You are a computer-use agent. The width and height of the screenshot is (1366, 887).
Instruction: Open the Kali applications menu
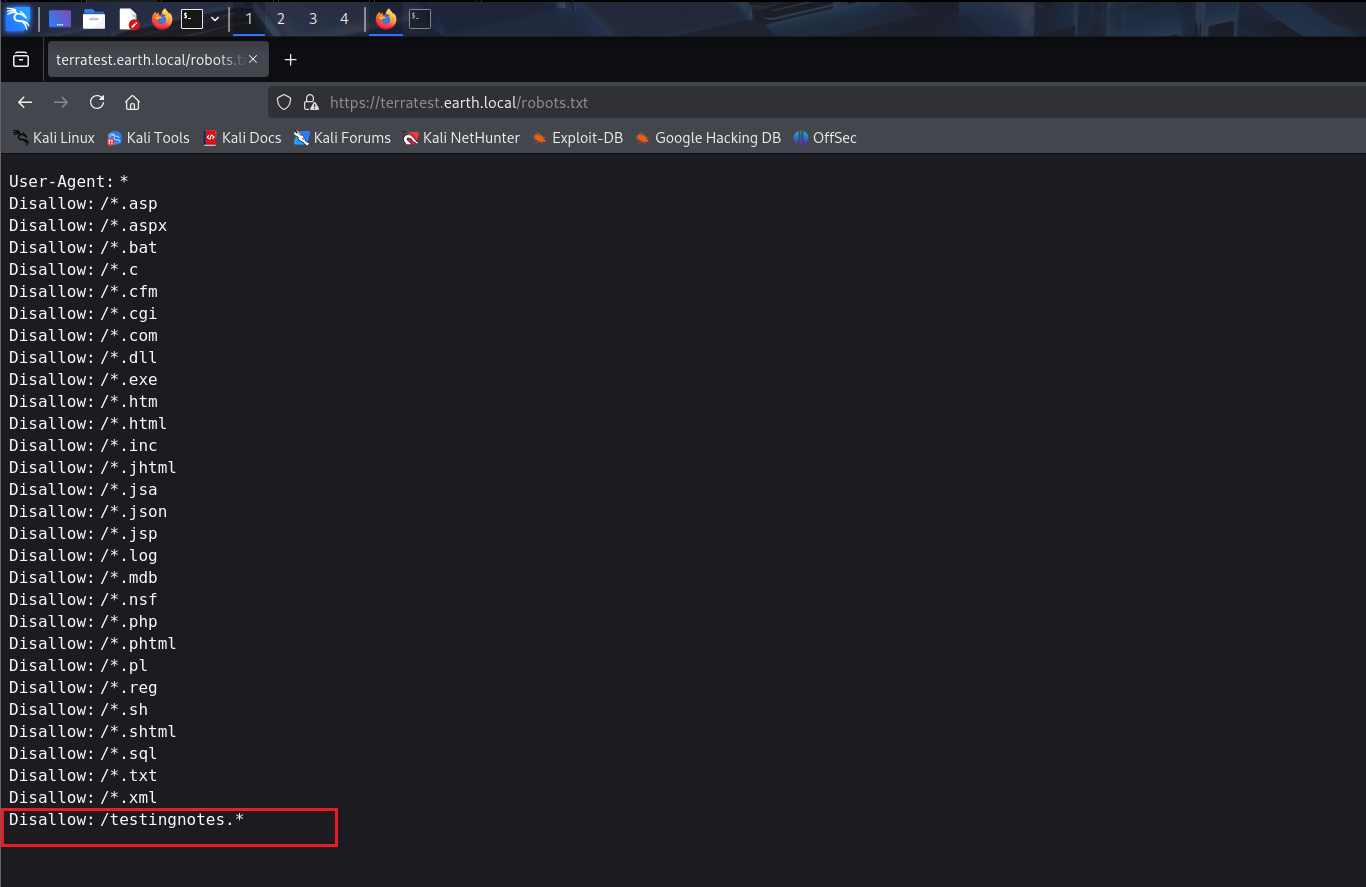(x=18, y=18)
